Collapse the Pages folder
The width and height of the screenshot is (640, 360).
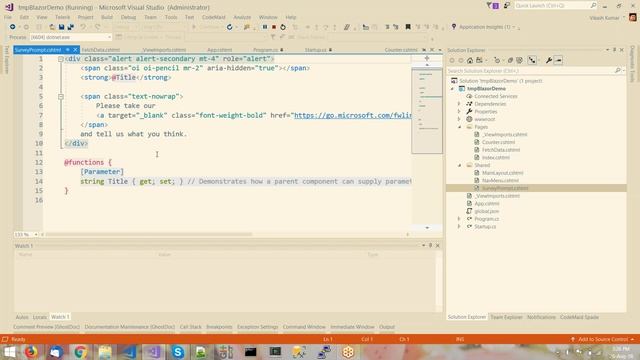(x=459, y=127)
